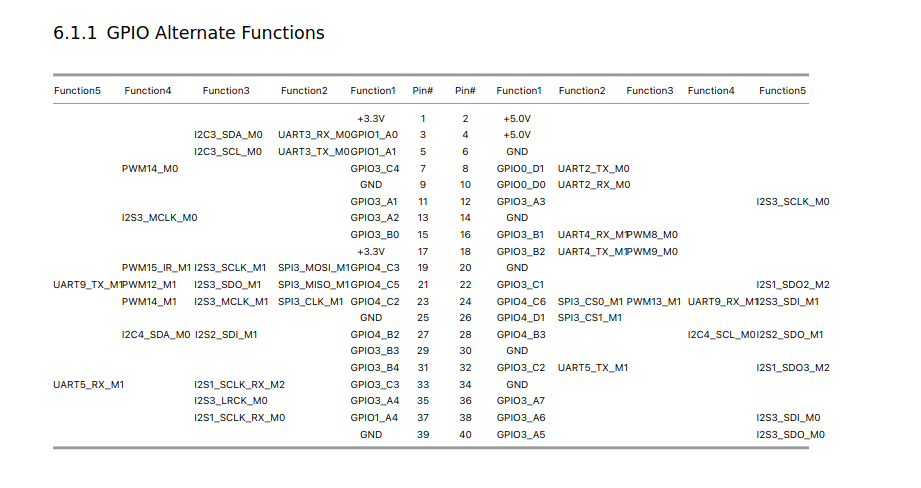The height and width of the screenshot is (488, 921).
Task: Select the GPIO3_A3 cell
Action: click(521, 201)
